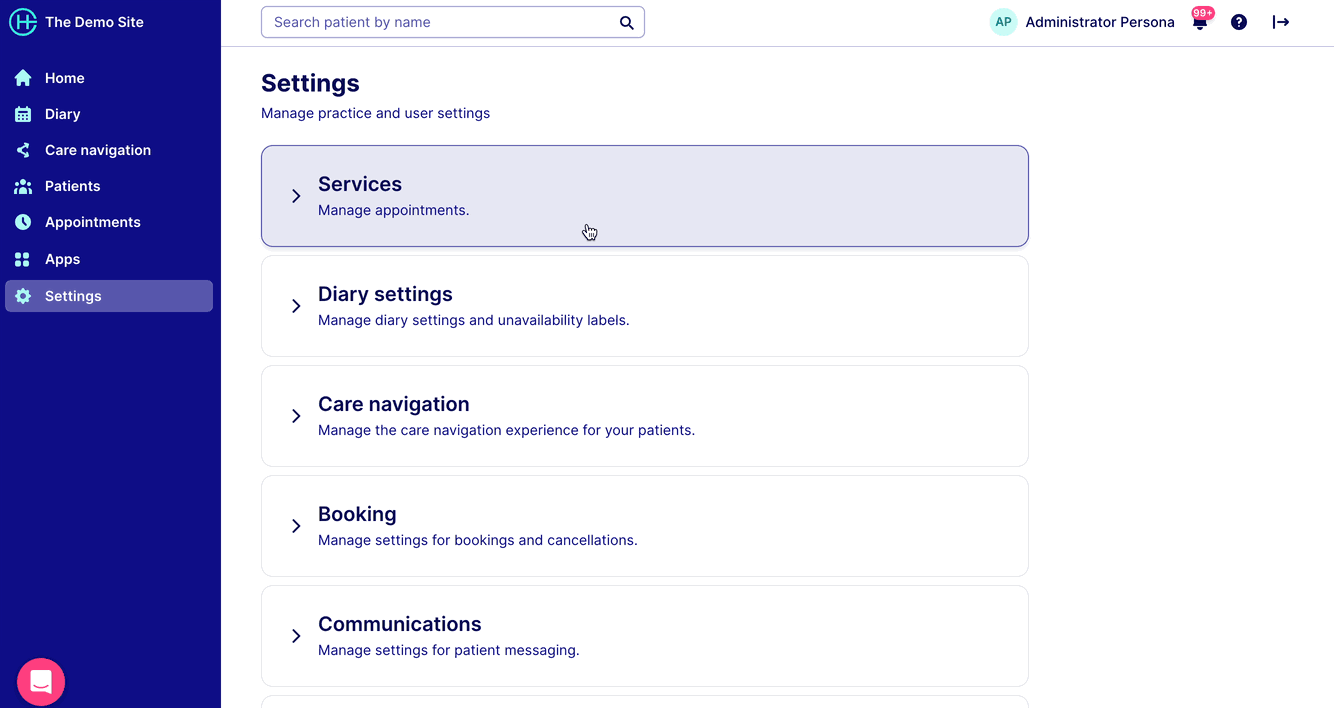This screenshot has height=708, width=1334.
Task: Focus the Search patient by name field
Action: [x=438, y=22]
